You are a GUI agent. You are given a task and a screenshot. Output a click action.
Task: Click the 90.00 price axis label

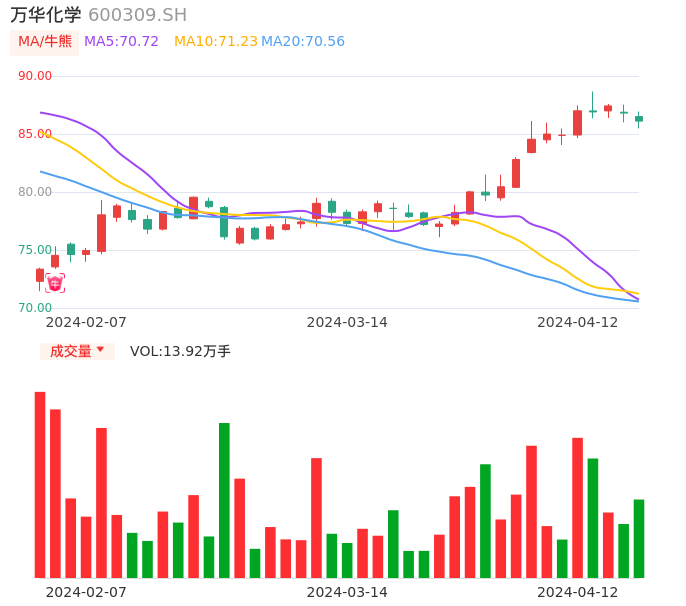click(x=35, y=76)
